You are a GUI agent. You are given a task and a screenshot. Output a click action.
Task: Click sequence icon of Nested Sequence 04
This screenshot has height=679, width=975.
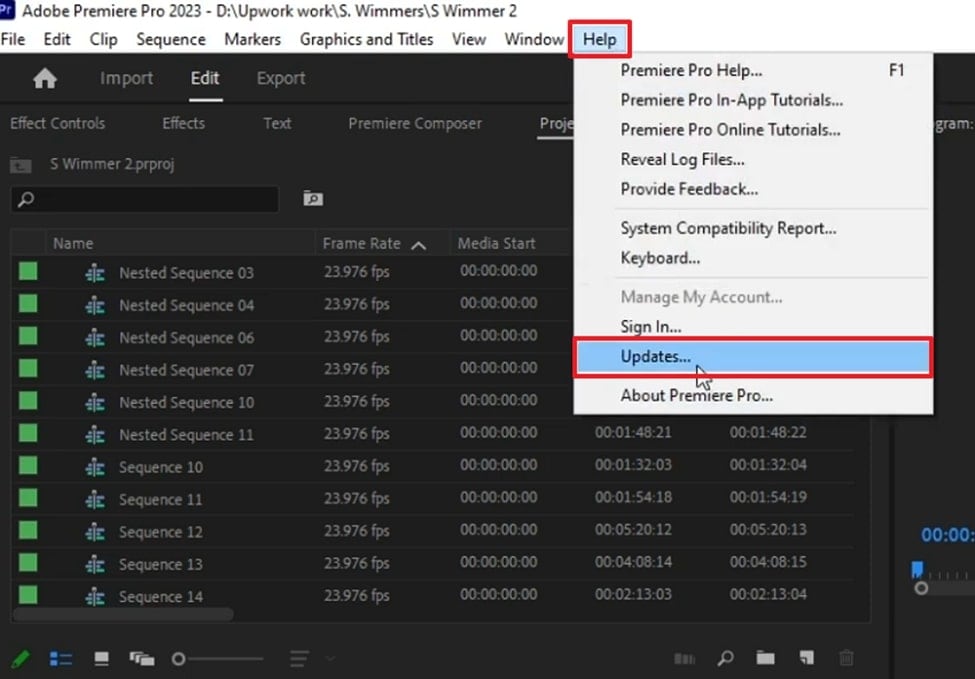95,305
